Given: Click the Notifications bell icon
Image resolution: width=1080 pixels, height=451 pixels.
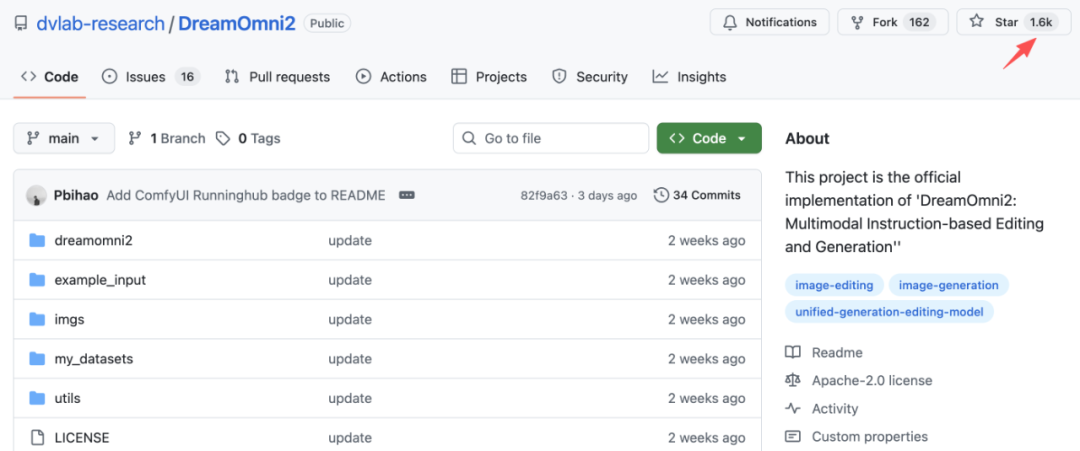Looking at the screenshot, I should [x=730, y=22].
